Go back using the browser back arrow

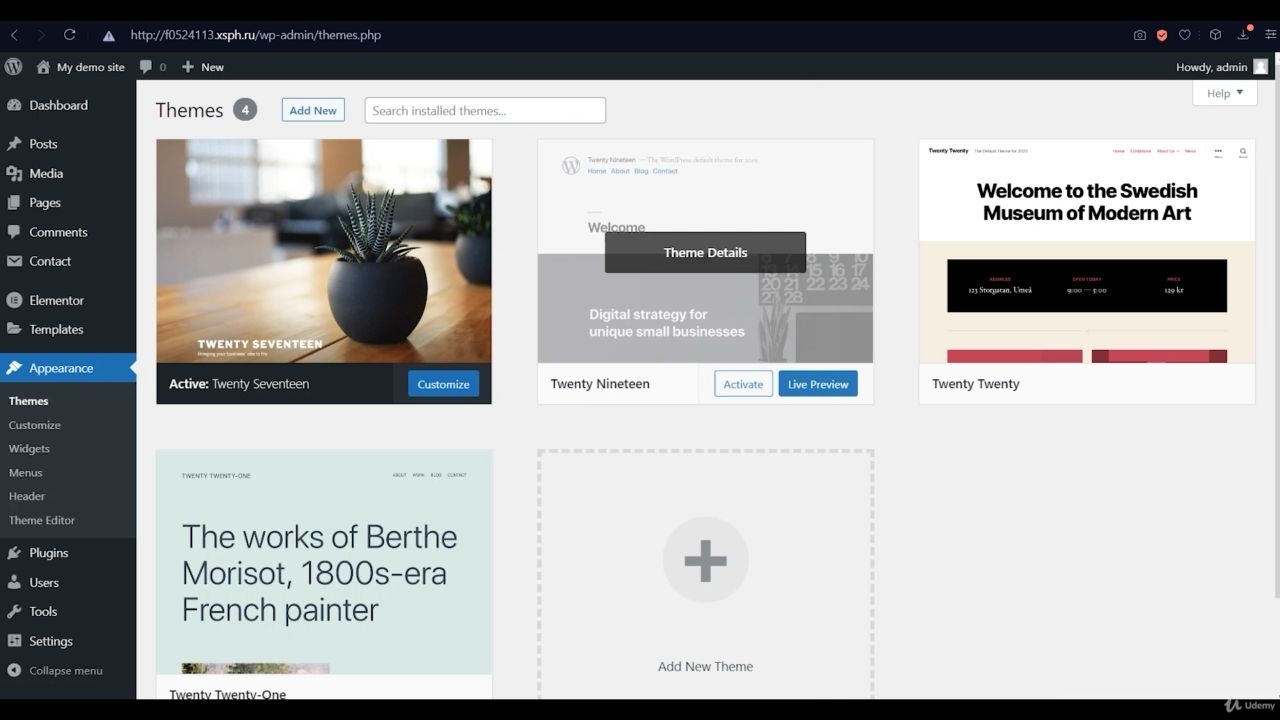(14, 35)
